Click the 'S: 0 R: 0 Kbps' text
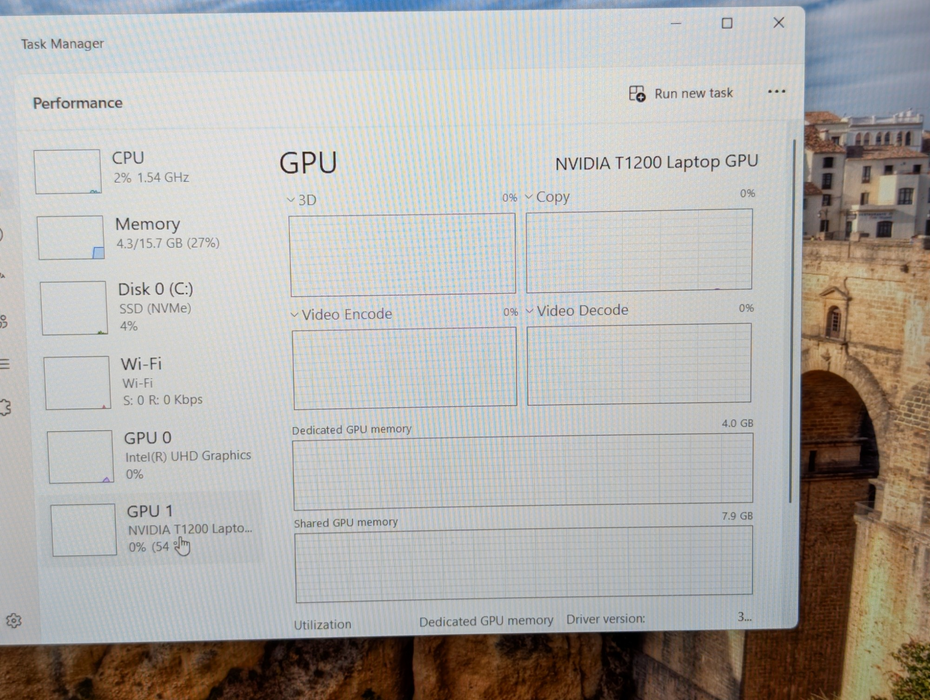 coord(163,400)
